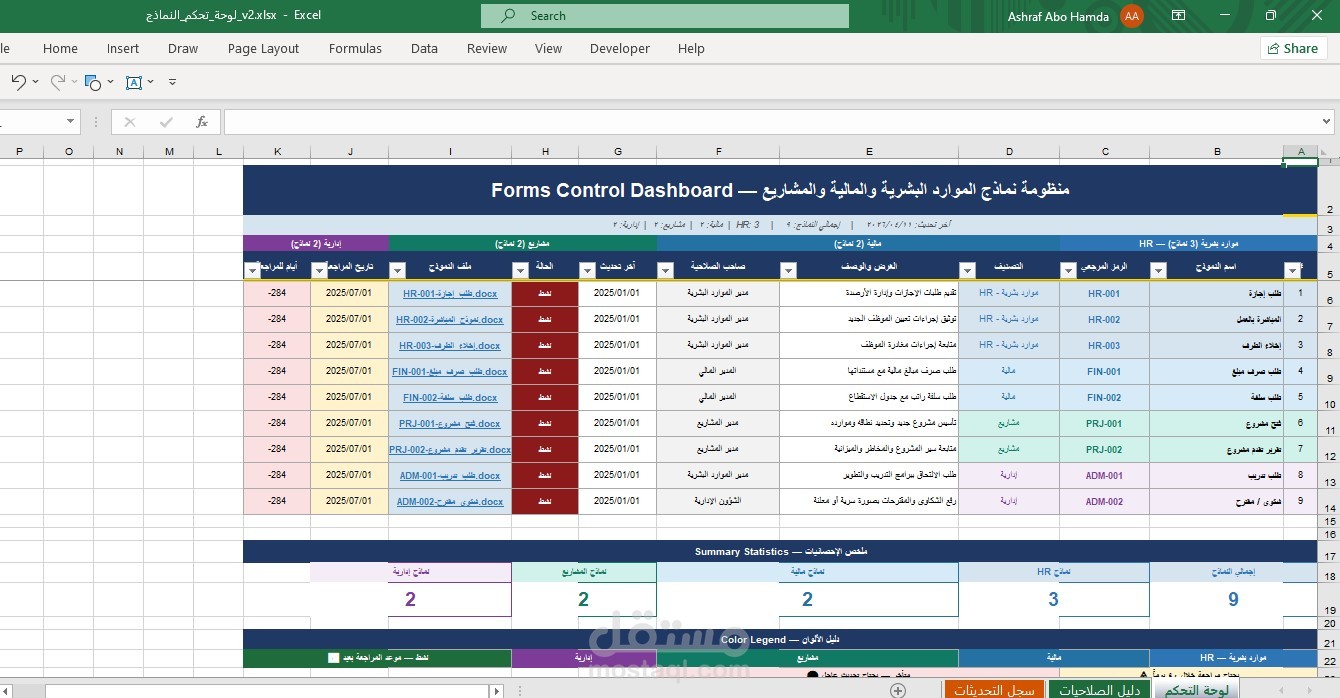Click the Enter checkmark in formula bar
Viewport: 1340px width, 698px height.
pos(164,121)
